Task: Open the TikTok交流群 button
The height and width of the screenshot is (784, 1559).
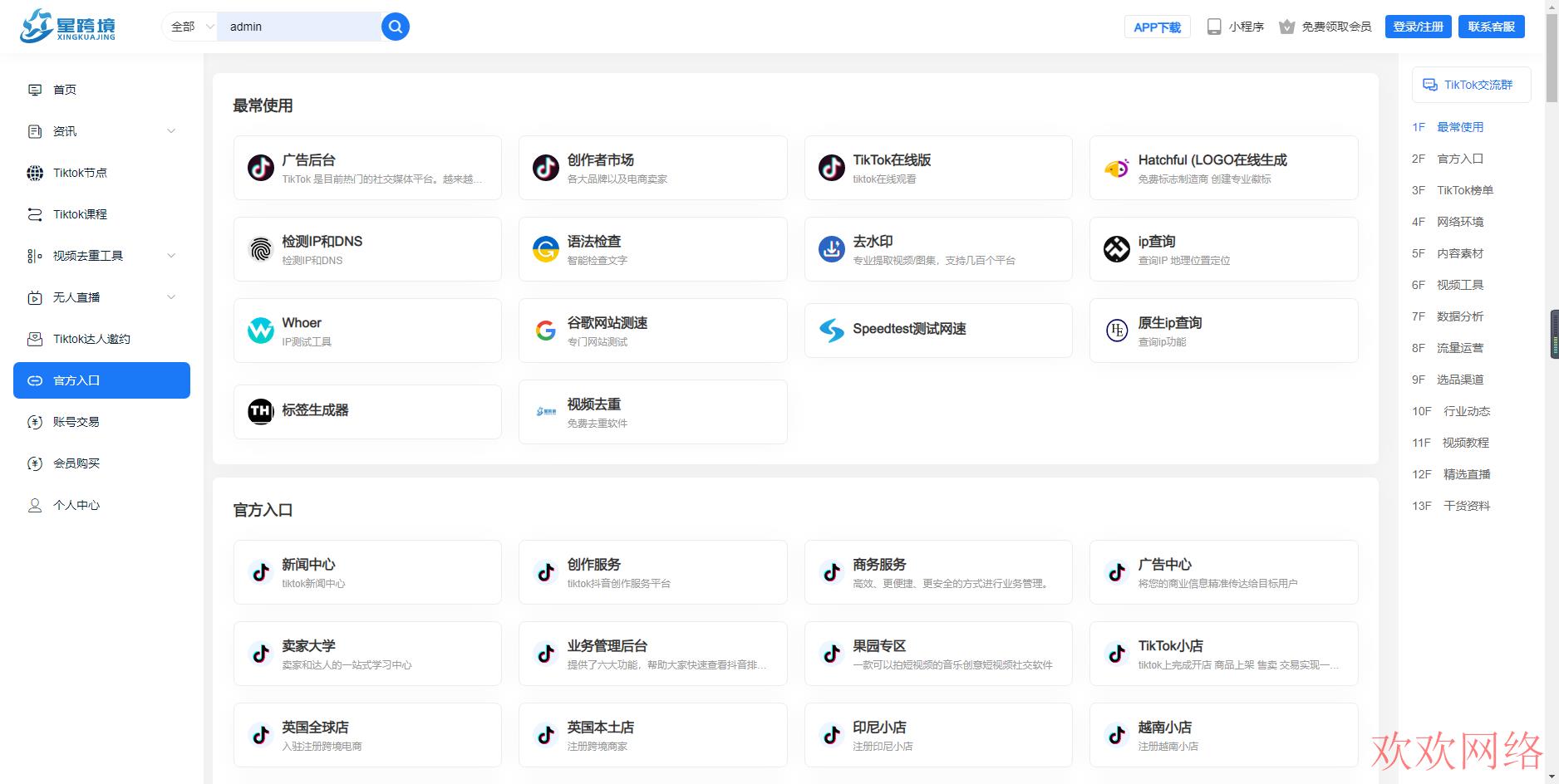Action: 1471,85
